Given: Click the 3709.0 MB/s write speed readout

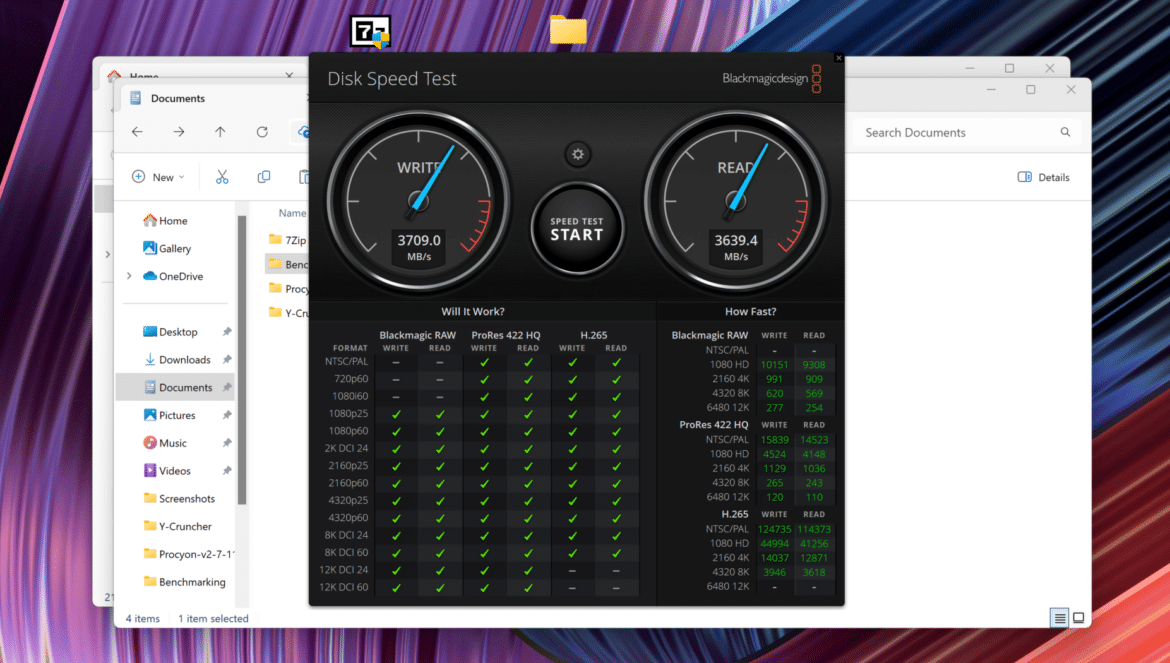Looking at the screenshot, I should click(419, 247).
